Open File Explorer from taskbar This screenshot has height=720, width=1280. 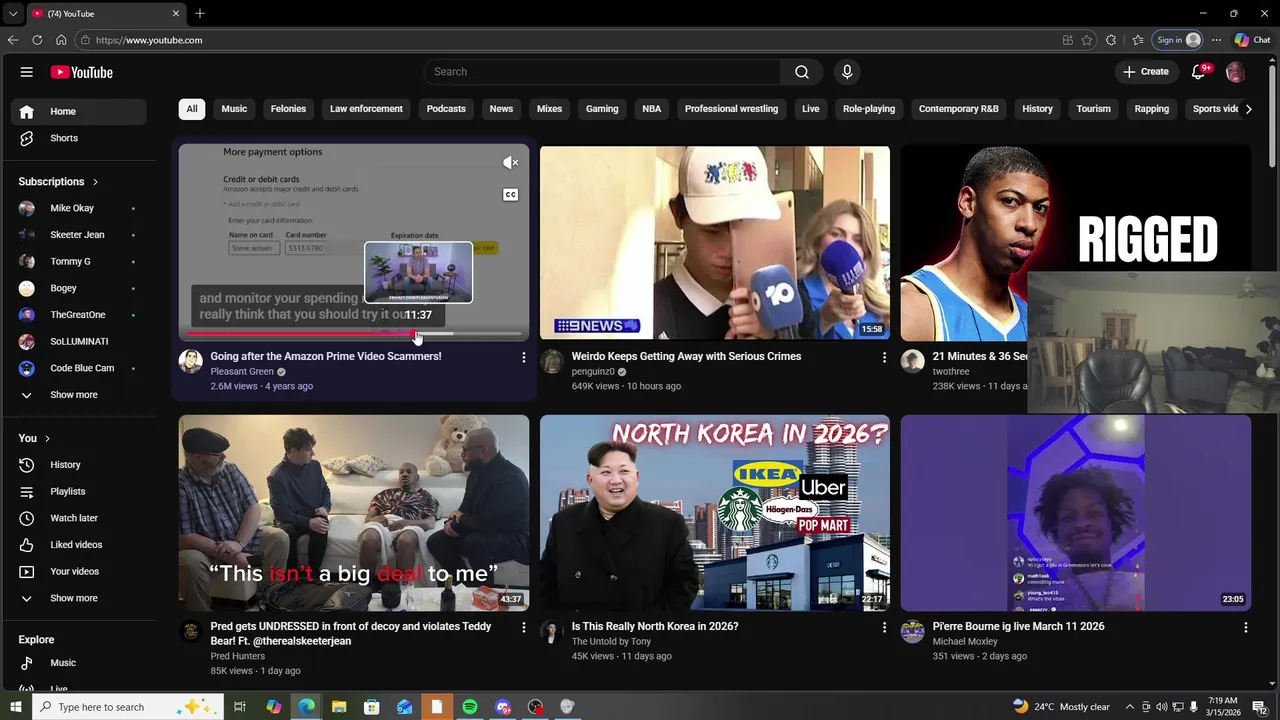pos(339,707)
